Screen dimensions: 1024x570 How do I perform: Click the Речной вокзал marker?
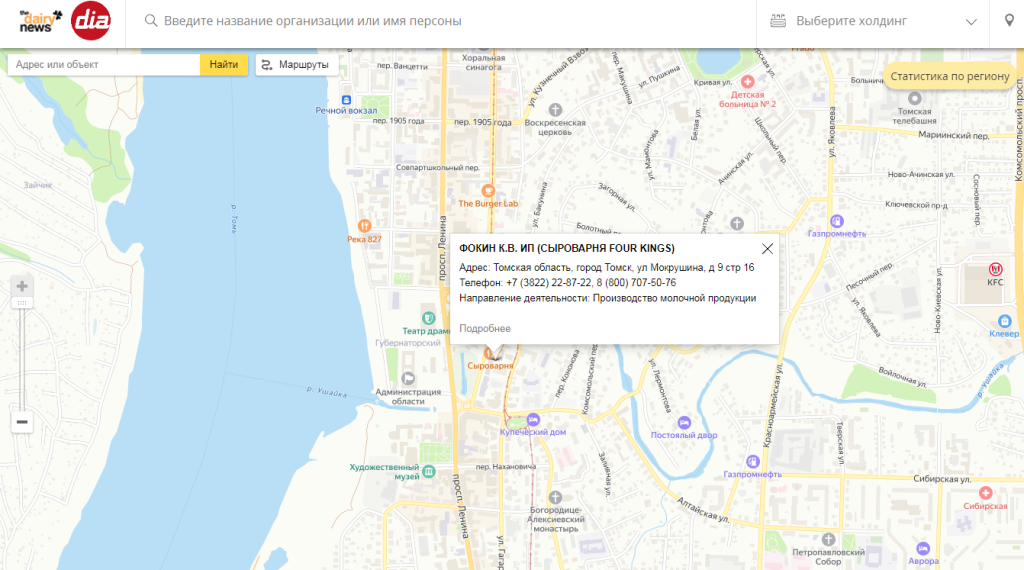(x=346, y=100)
